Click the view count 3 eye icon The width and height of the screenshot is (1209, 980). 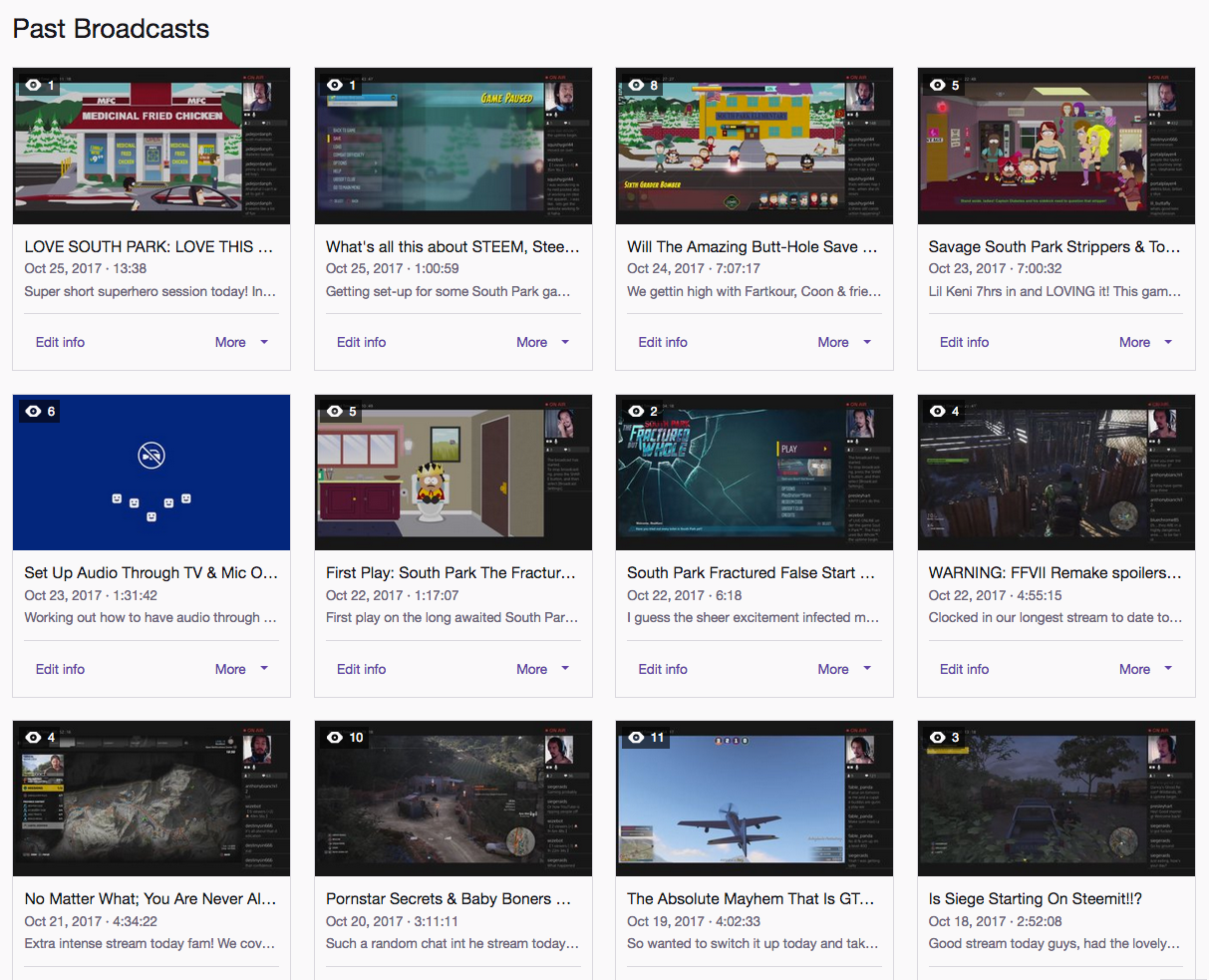(x=938, y=737)
